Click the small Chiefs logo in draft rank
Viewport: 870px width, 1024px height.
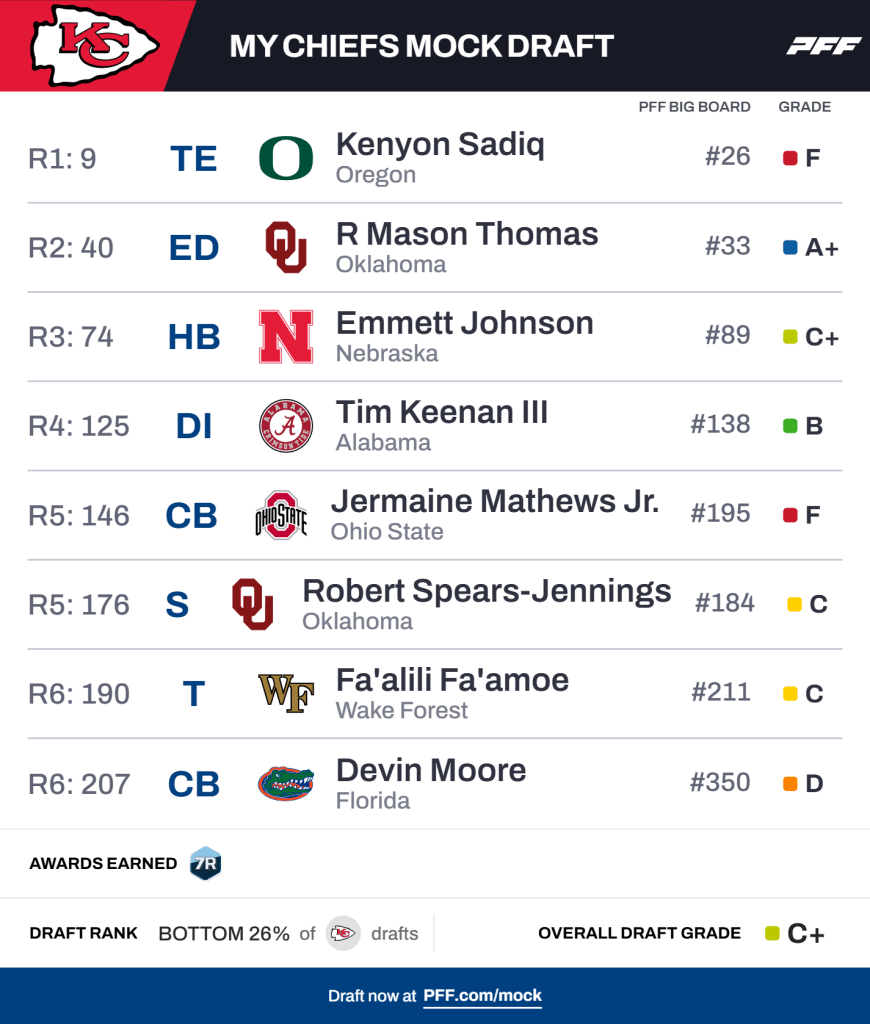(343, 933)
